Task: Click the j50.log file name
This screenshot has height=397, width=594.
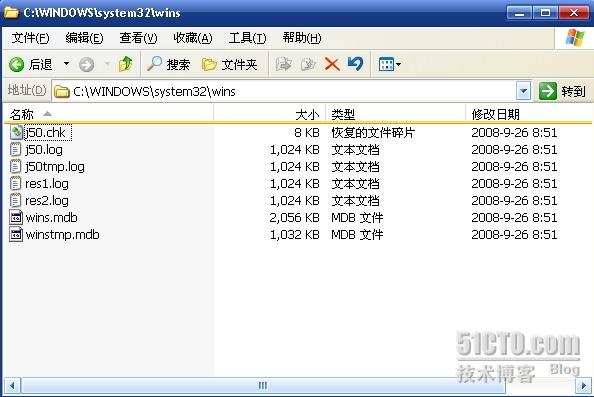Action: point(44,150)
